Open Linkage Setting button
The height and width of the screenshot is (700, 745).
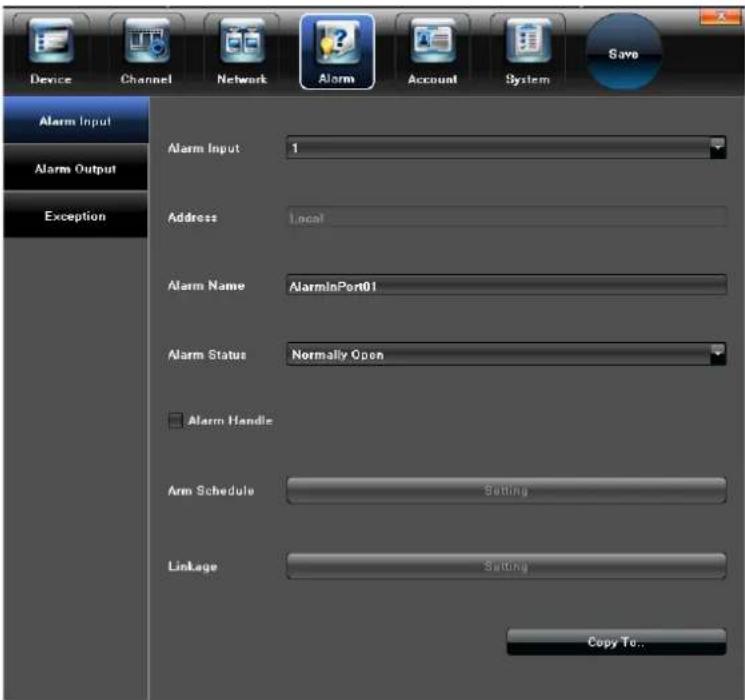tap(506, 566)
